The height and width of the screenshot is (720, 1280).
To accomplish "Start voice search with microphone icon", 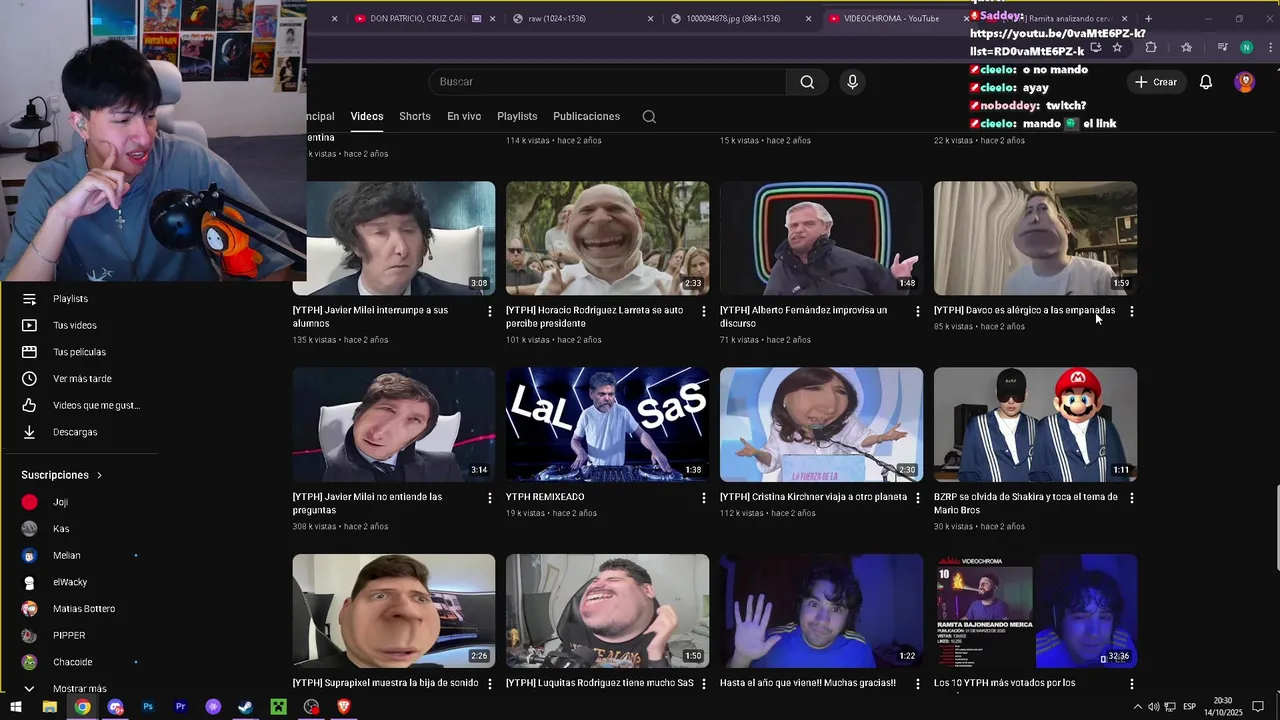I will tap(852, 82).
